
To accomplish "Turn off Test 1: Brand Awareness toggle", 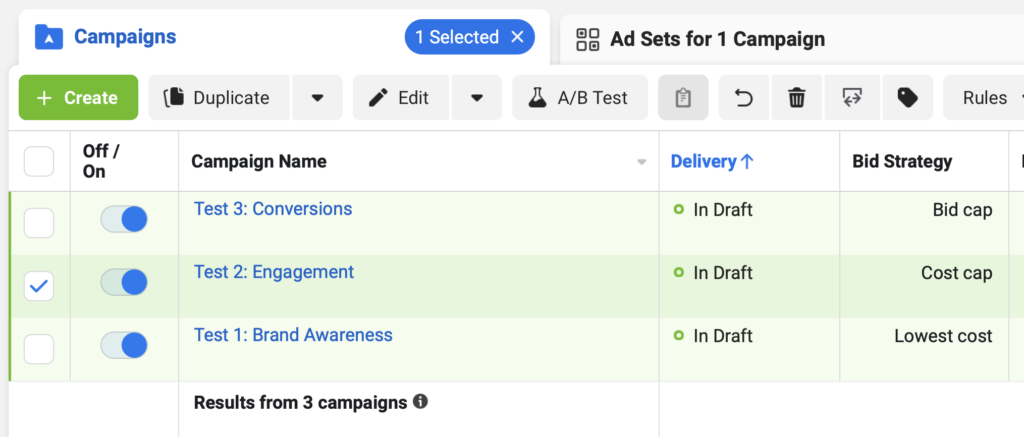I will pos(123,345).
